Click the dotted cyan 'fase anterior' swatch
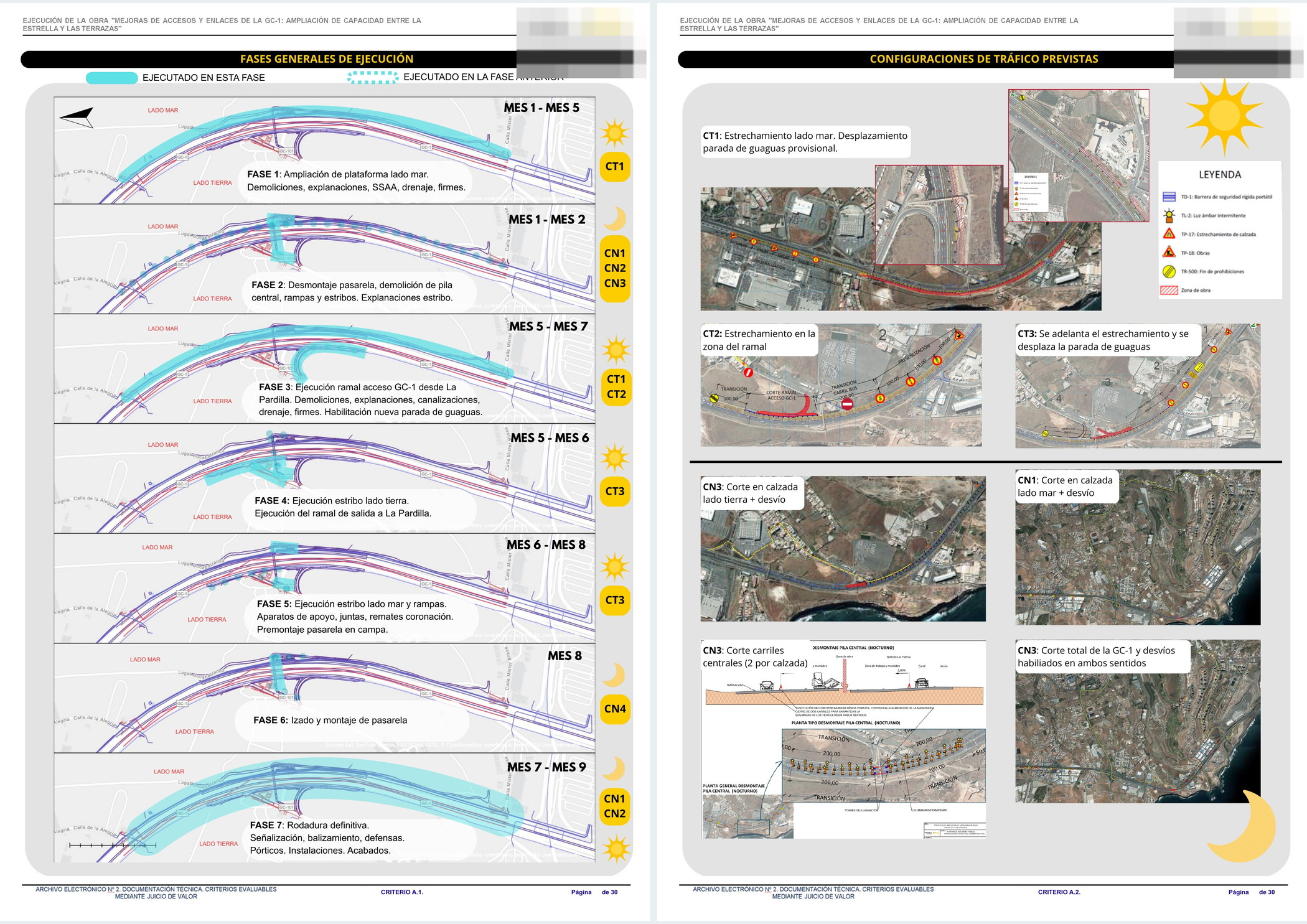 click(x=373, y=77)
